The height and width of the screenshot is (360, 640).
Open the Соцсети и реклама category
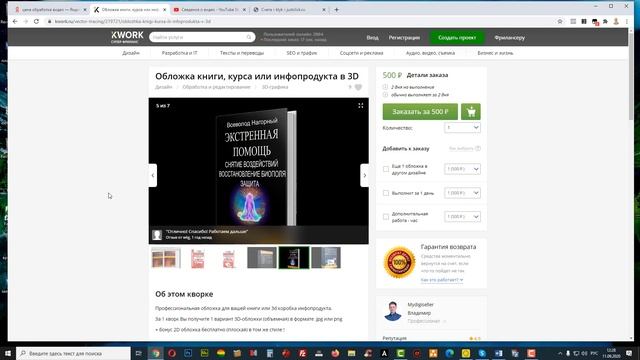[x=361, y=53]
